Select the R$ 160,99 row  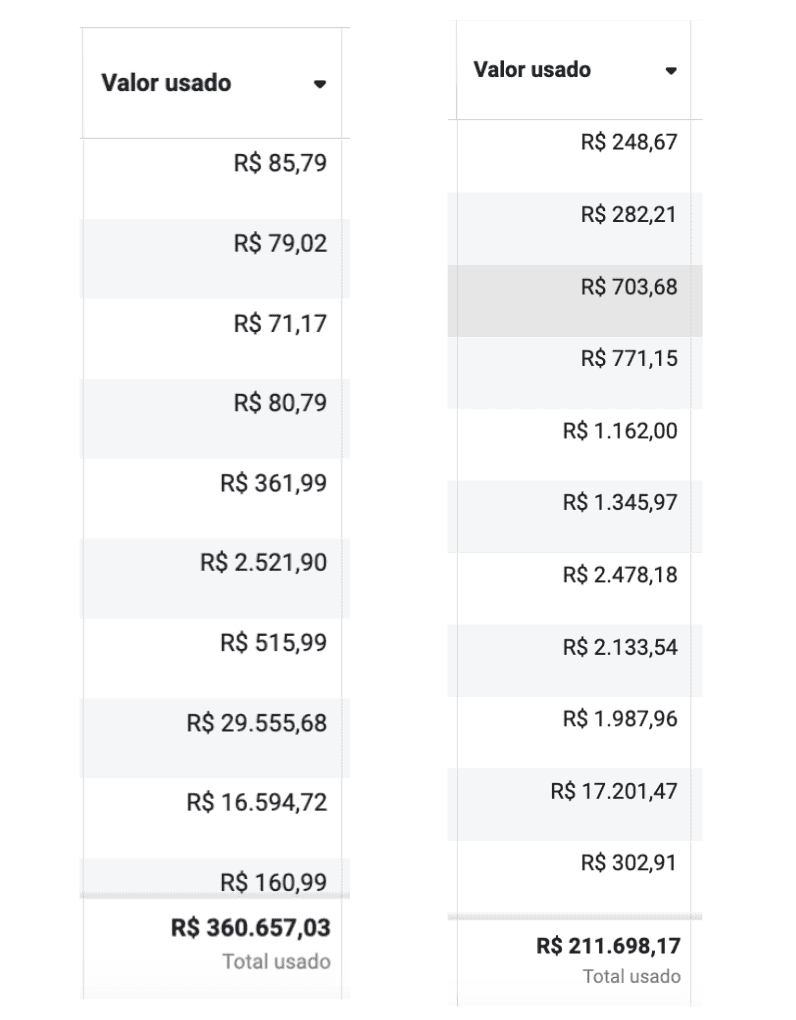click(215, 878)
